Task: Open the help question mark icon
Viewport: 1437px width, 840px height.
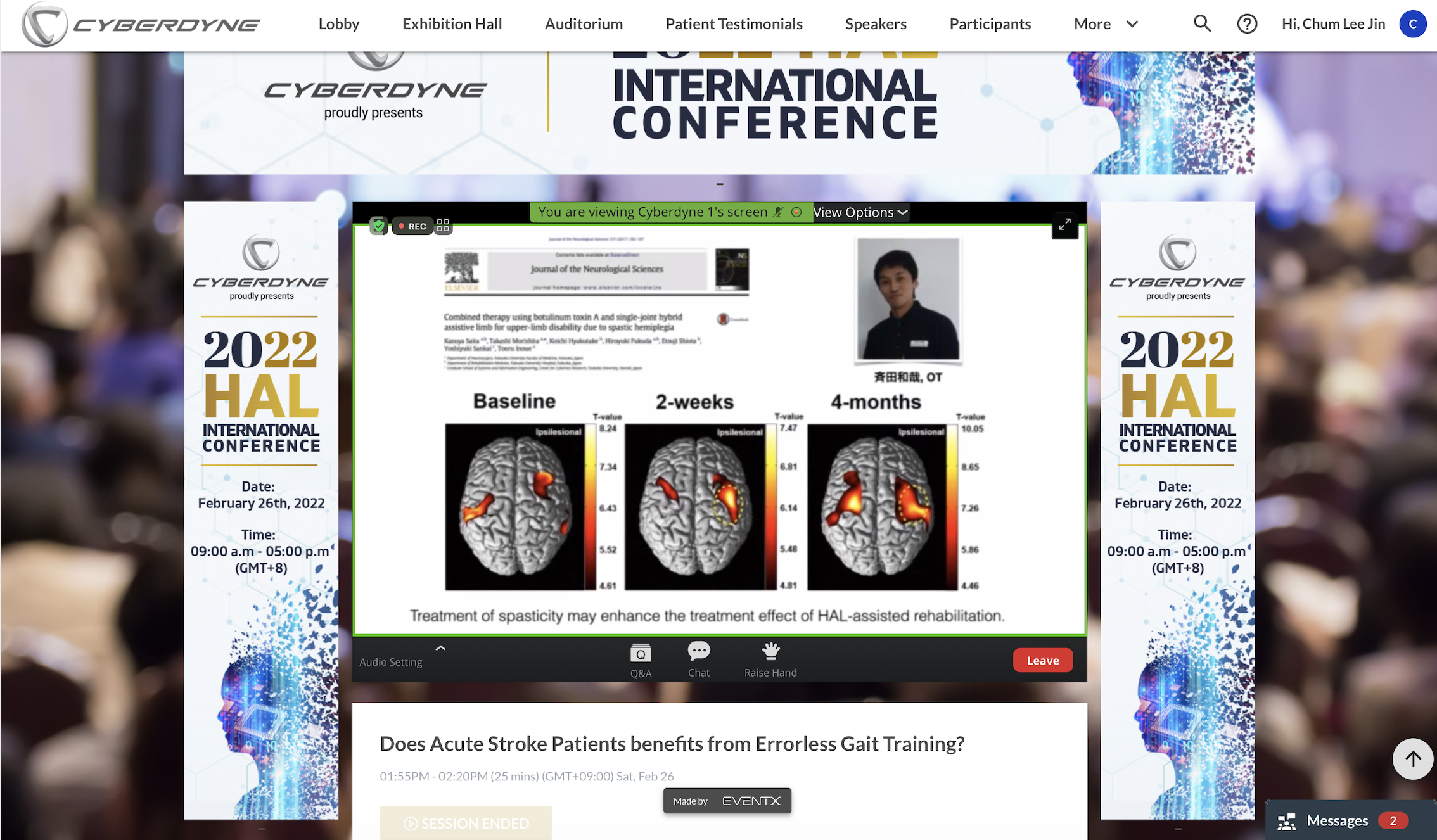Action: click(1247, 24)
